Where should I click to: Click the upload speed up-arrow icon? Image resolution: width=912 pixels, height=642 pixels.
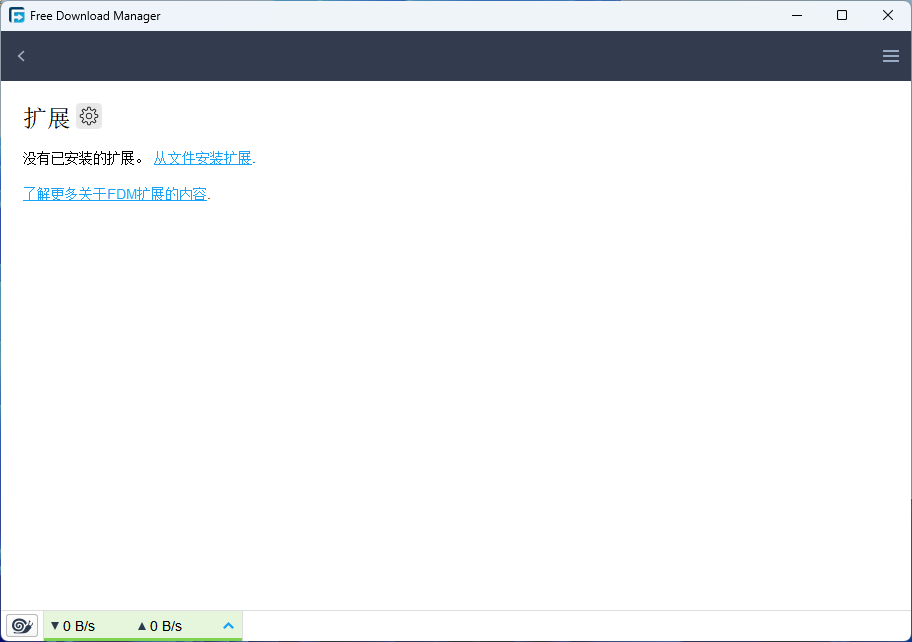(141, 626)
